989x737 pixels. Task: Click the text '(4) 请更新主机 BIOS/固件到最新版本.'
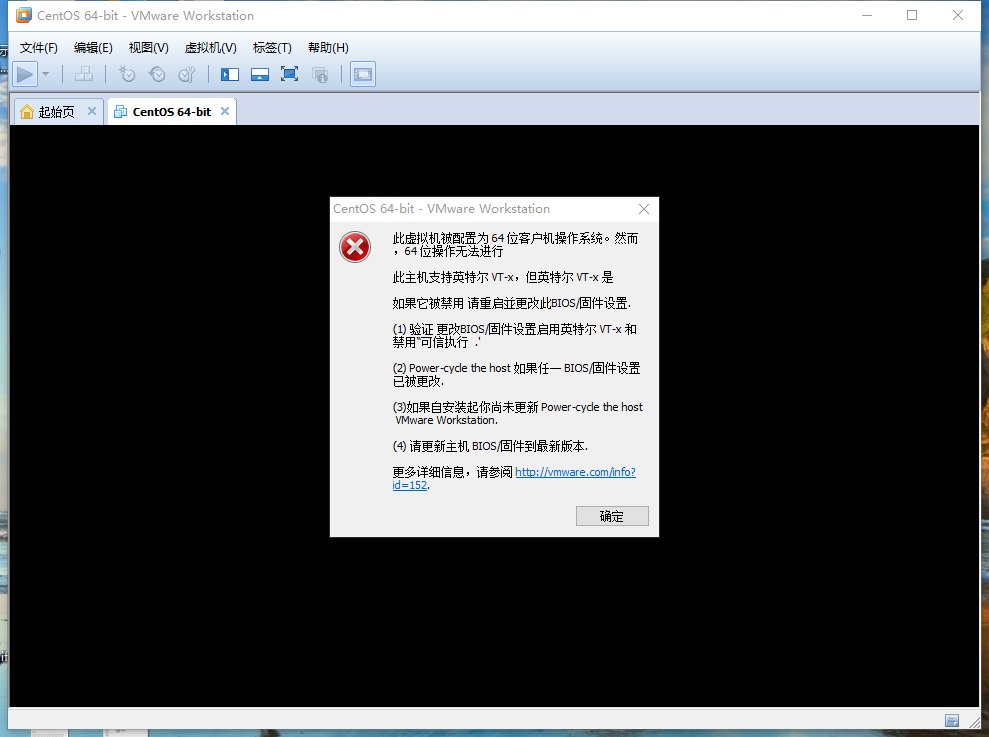(490, 446)
